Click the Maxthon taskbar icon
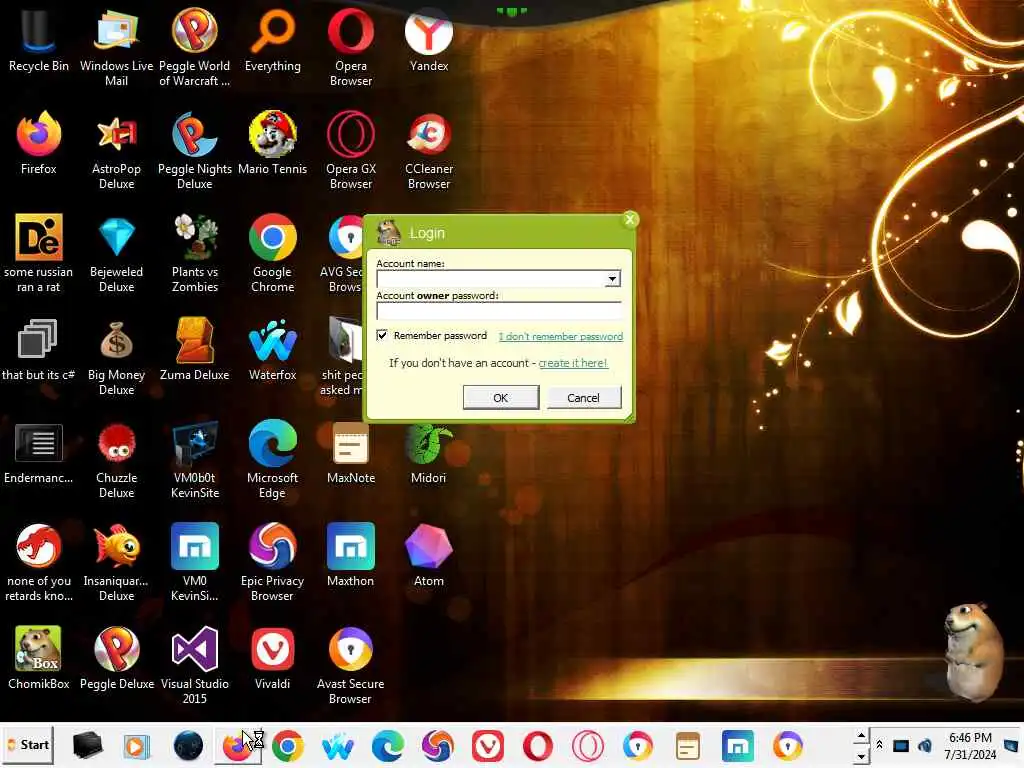 738,746
